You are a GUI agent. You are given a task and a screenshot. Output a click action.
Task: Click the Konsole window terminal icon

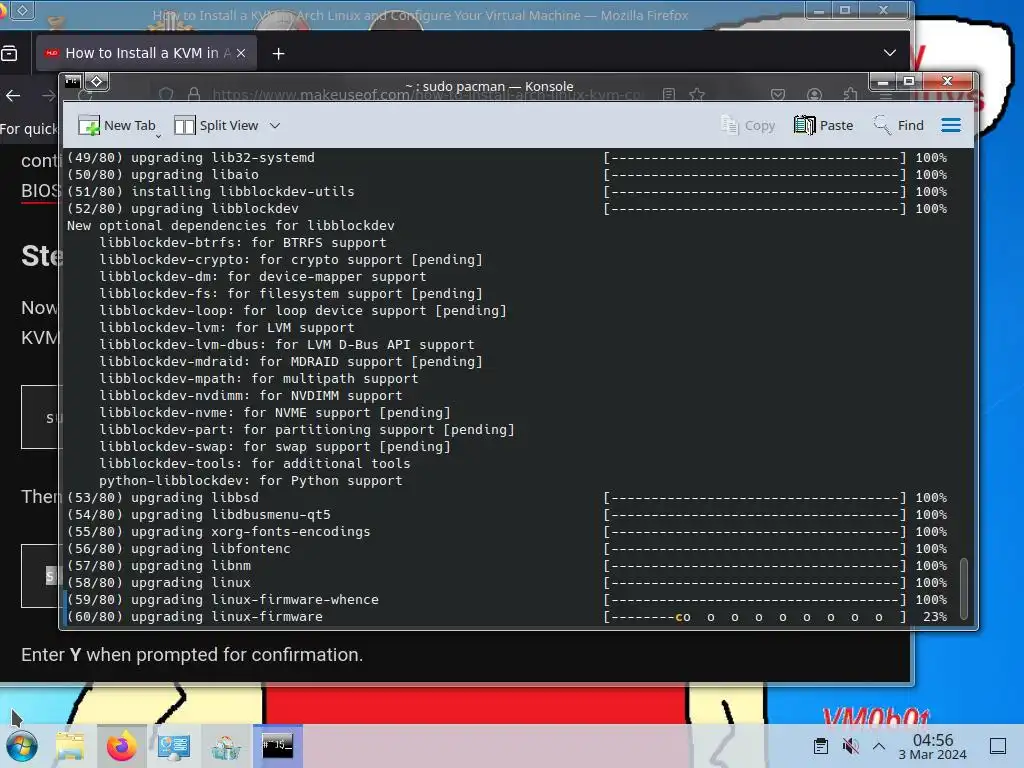(x=72, y=82)
